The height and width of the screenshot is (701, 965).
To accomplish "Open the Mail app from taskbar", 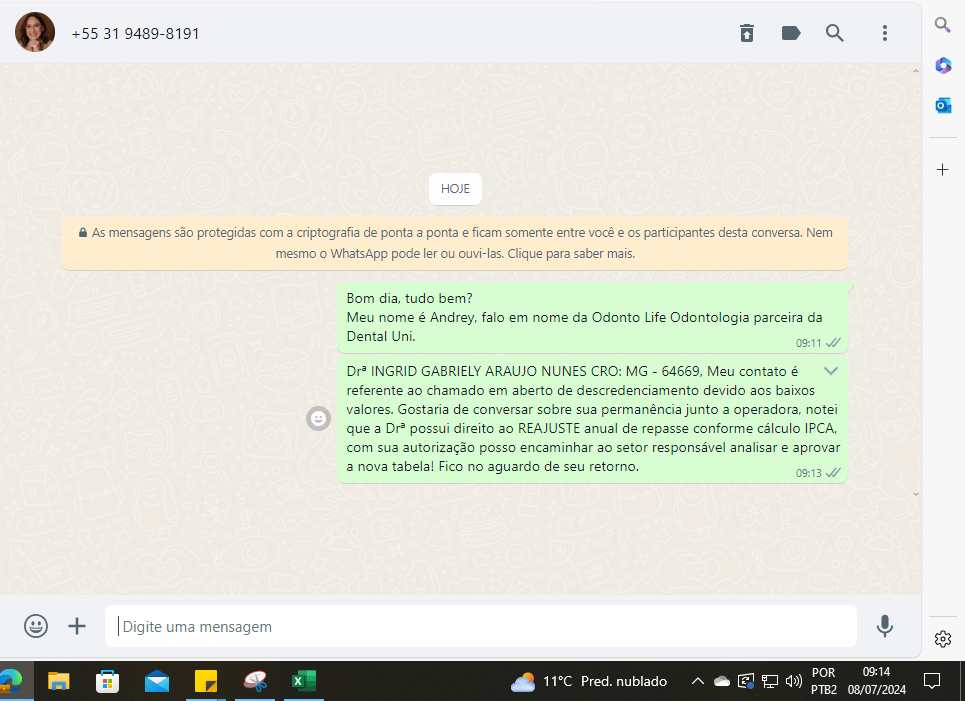I will tap(157, 681).
